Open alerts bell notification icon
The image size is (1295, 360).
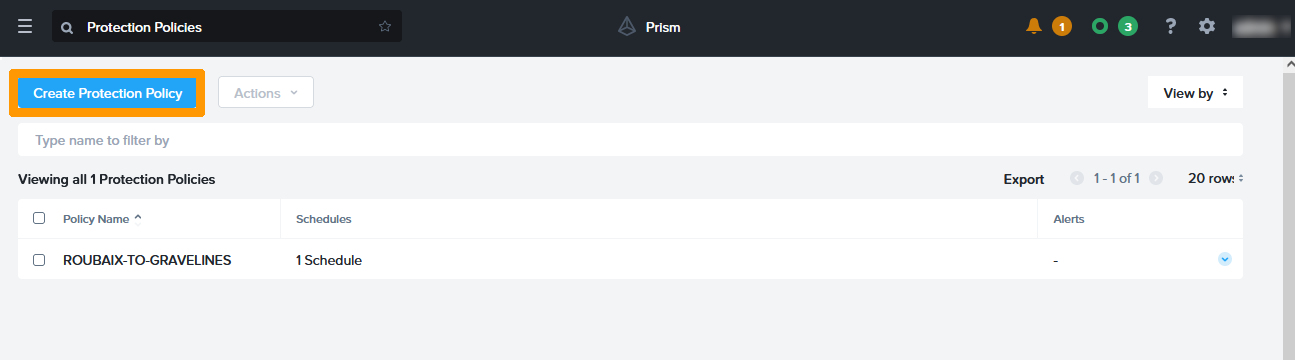pos(1034,27)
